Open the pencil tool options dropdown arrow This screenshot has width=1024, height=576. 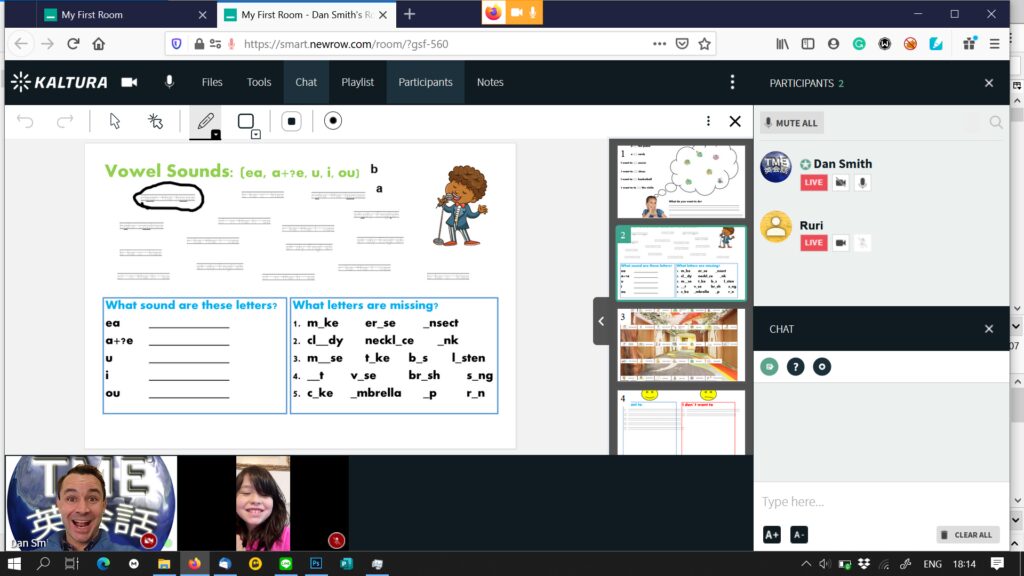point(215,134)
